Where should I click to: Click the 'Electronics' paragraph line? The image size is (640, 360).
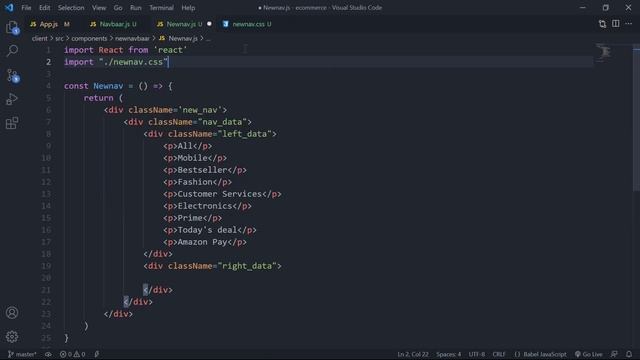(x=207, y=206)
